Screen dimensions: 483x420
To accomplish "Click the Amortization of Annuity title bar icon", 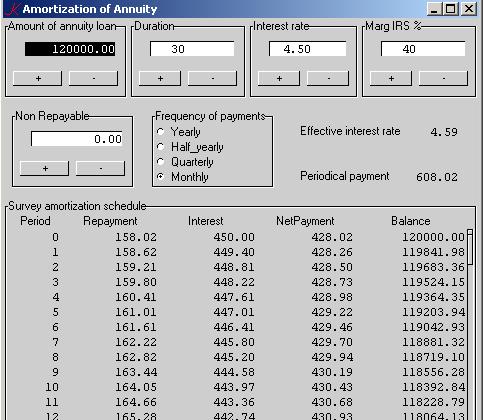I will coord(12,9).
